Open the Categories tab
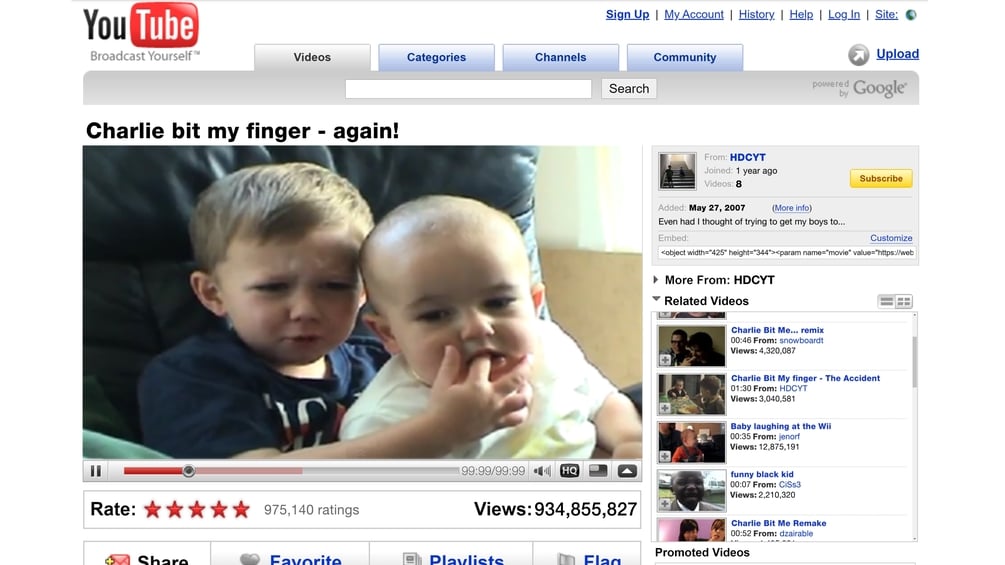The width and height of the screenshot is (1005, 565). [436, 57]
